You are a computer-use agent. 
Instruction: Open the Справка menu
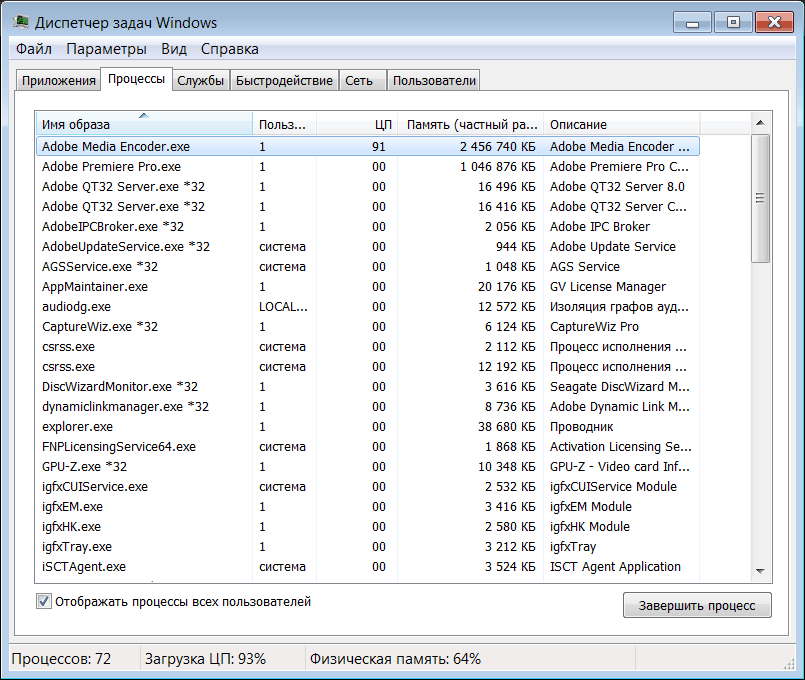[x=229, y=49]
